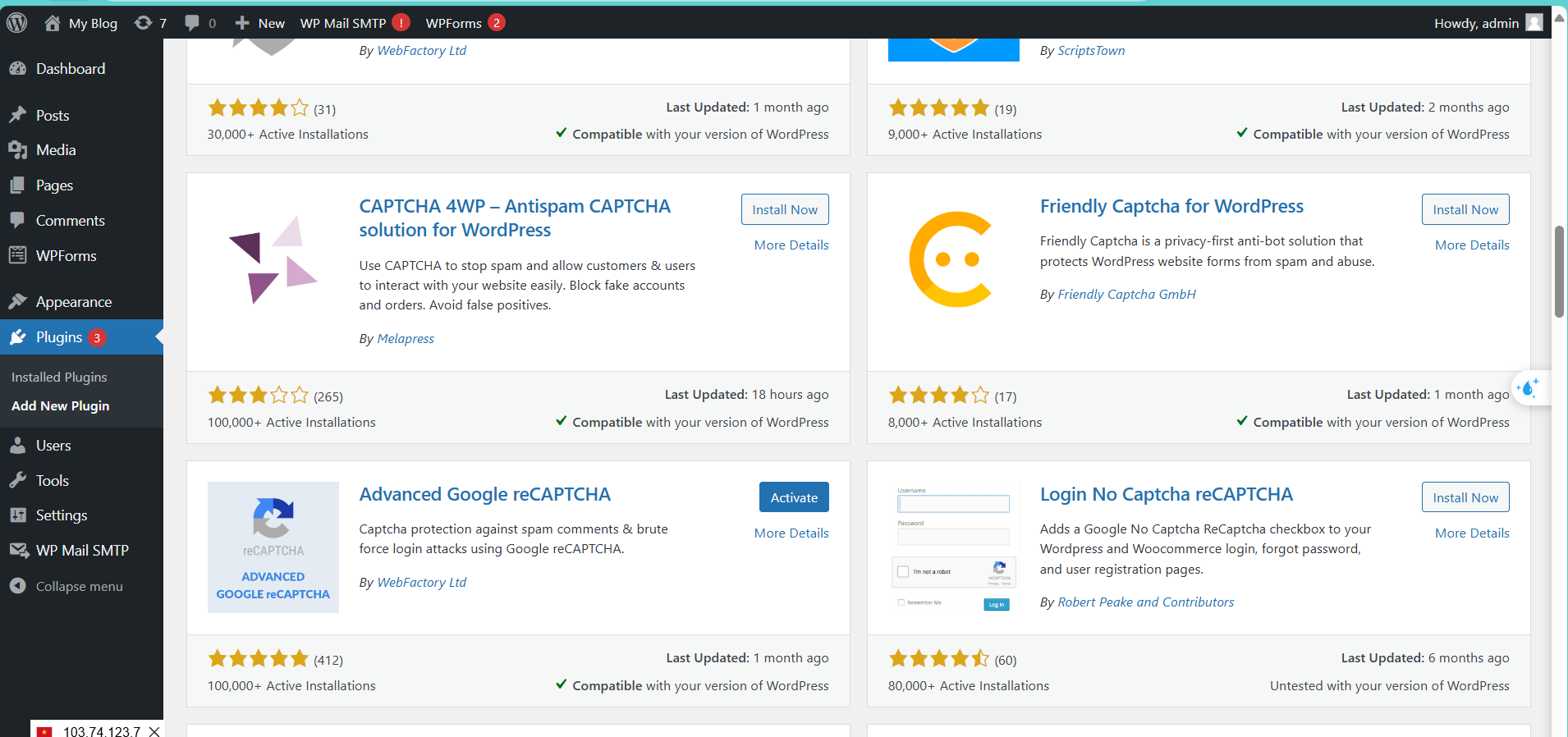
Task: Click the Friendly Captcha smiley logo
Action: [953, 259]
